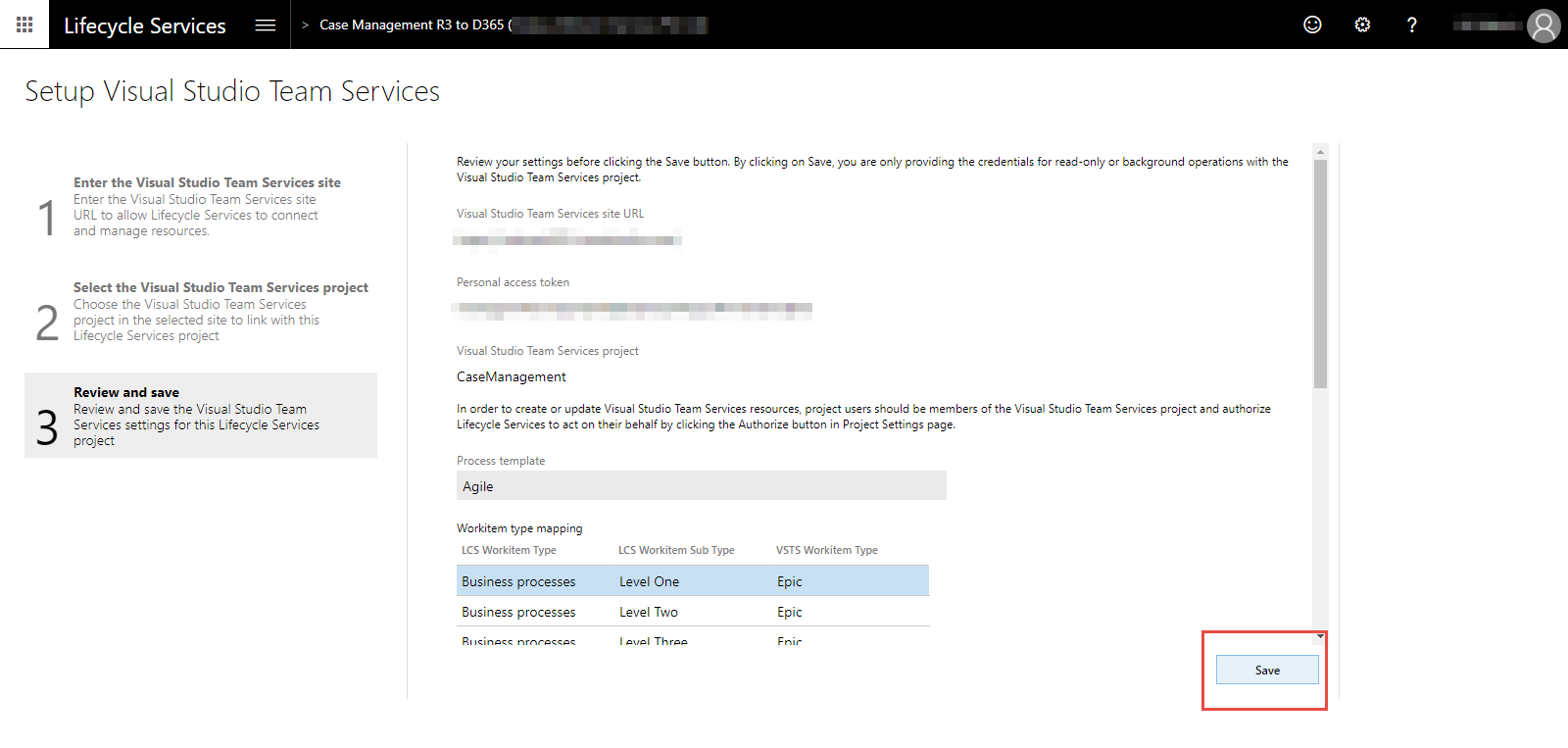This screenshot has height=748, width=1568.
Task: Click the LCS Workitem Sub Type header
Action: point(676,550)
